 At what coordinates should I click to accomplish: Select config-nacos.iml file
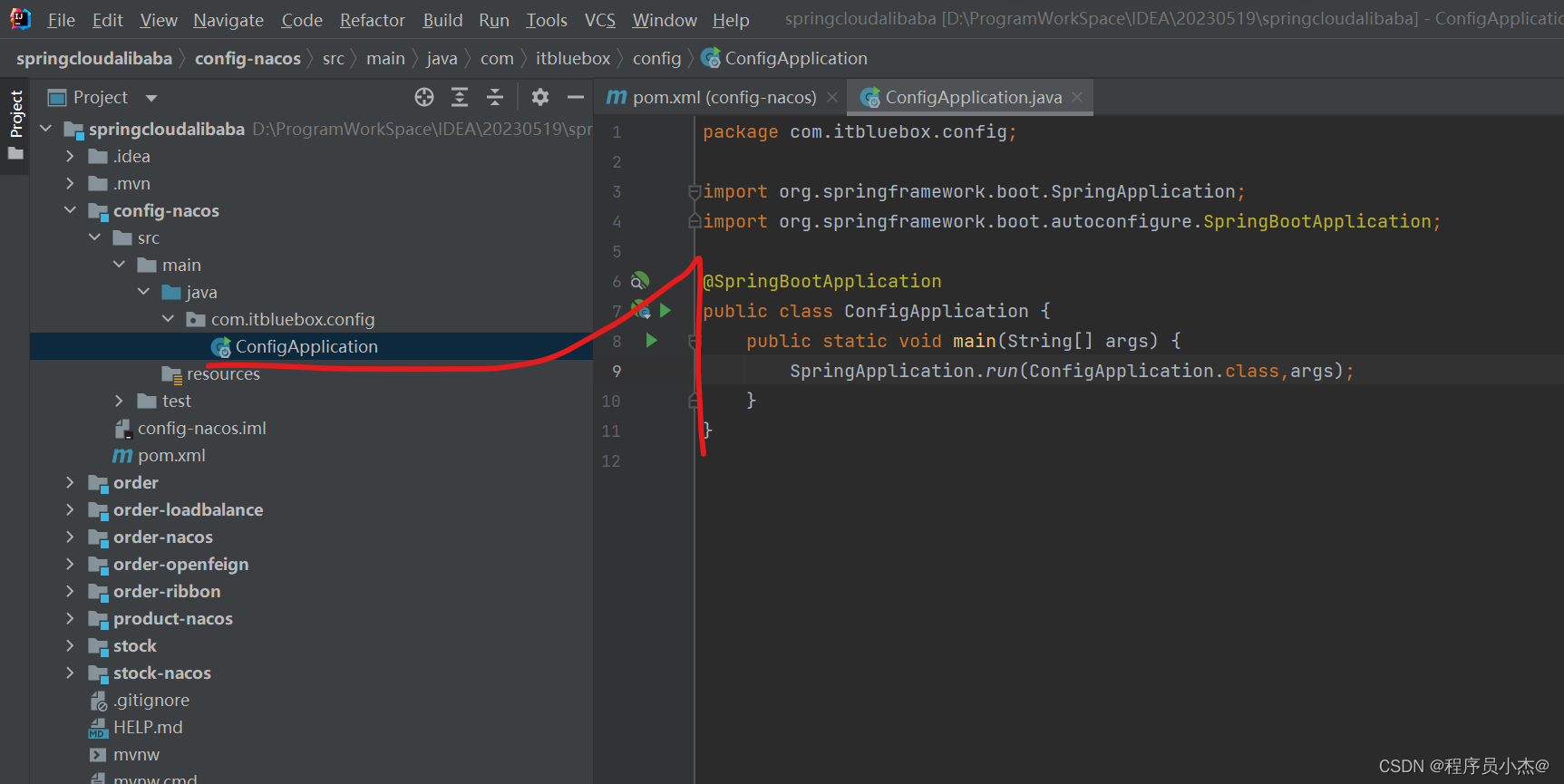point(201,428)
